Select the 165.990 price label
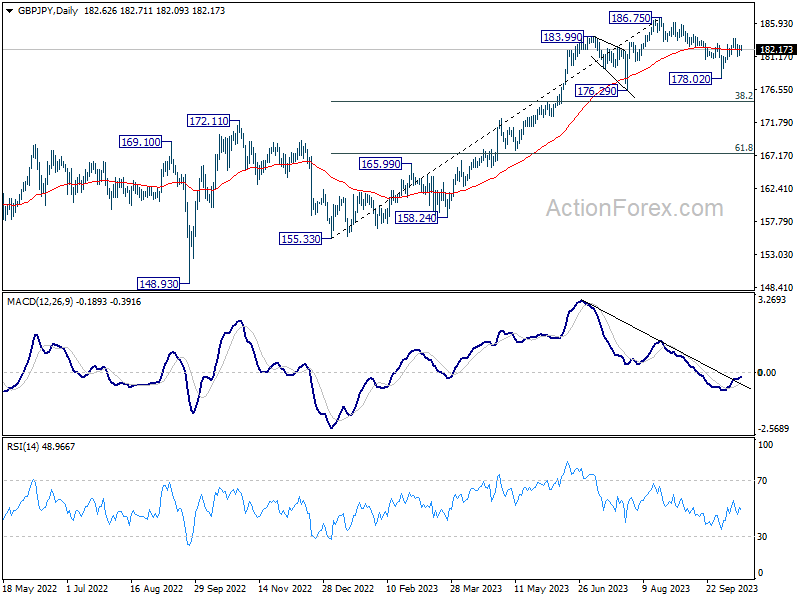 (381, 164)
